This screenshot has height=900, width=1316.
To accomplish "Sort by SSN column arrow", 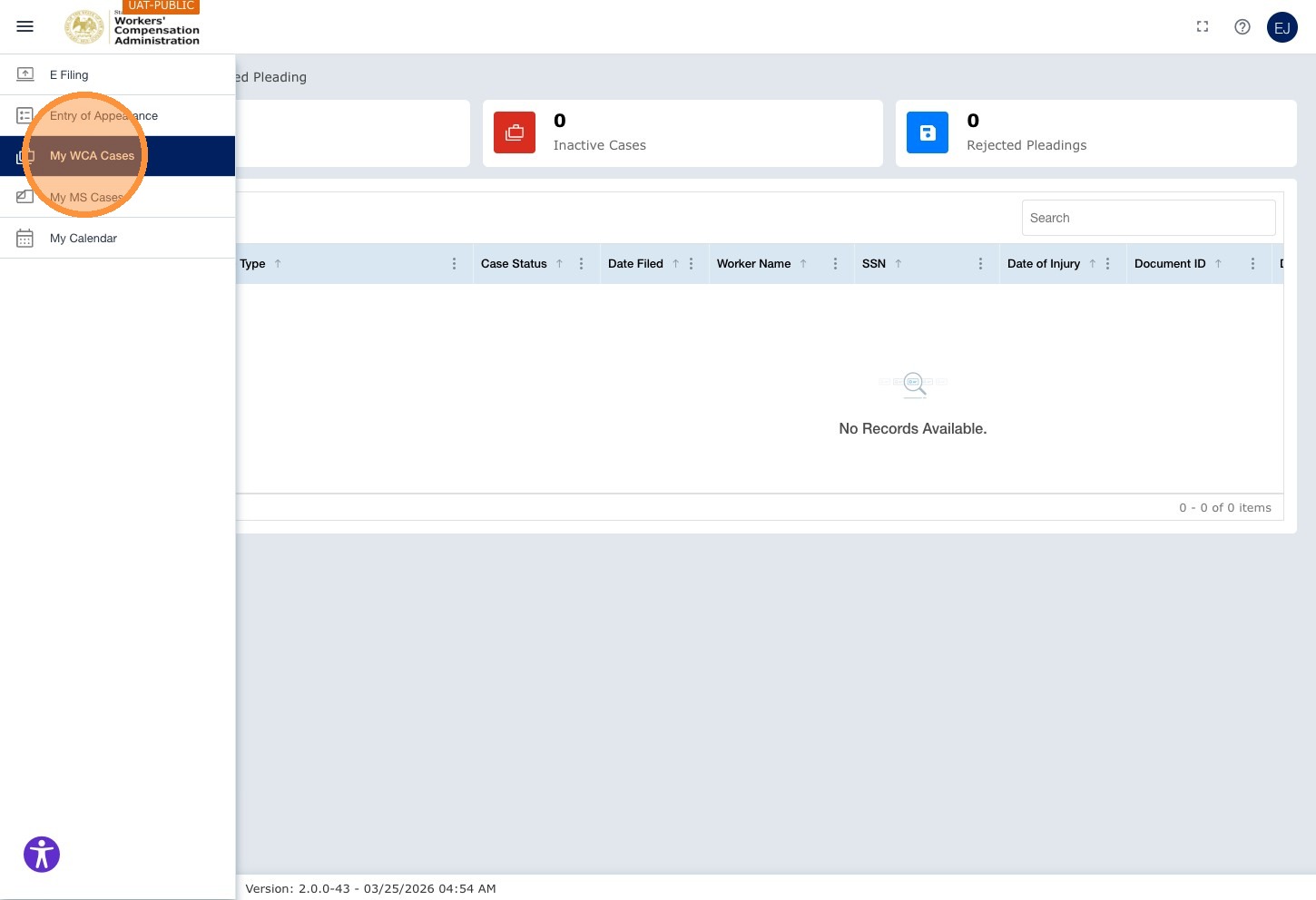I will (x=899, y=264).
